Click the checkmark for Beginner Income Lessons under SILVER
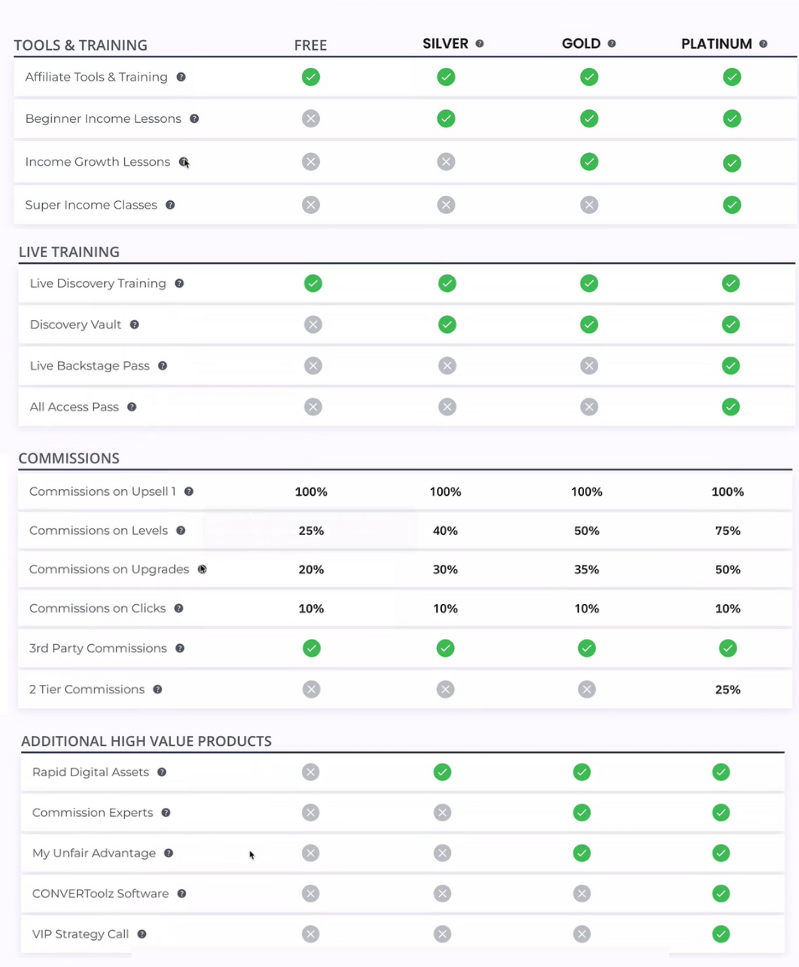 click(446, 118)
